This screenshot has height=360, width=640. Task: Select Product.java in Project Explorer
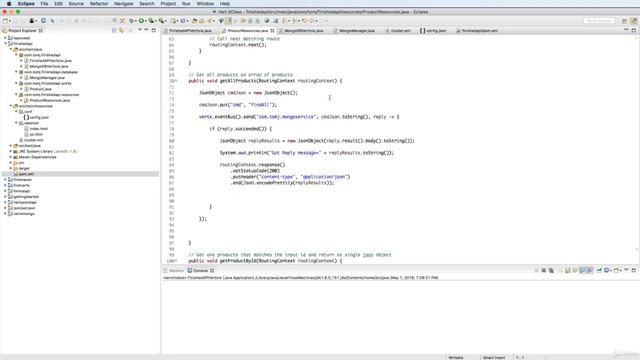[40, 89]
